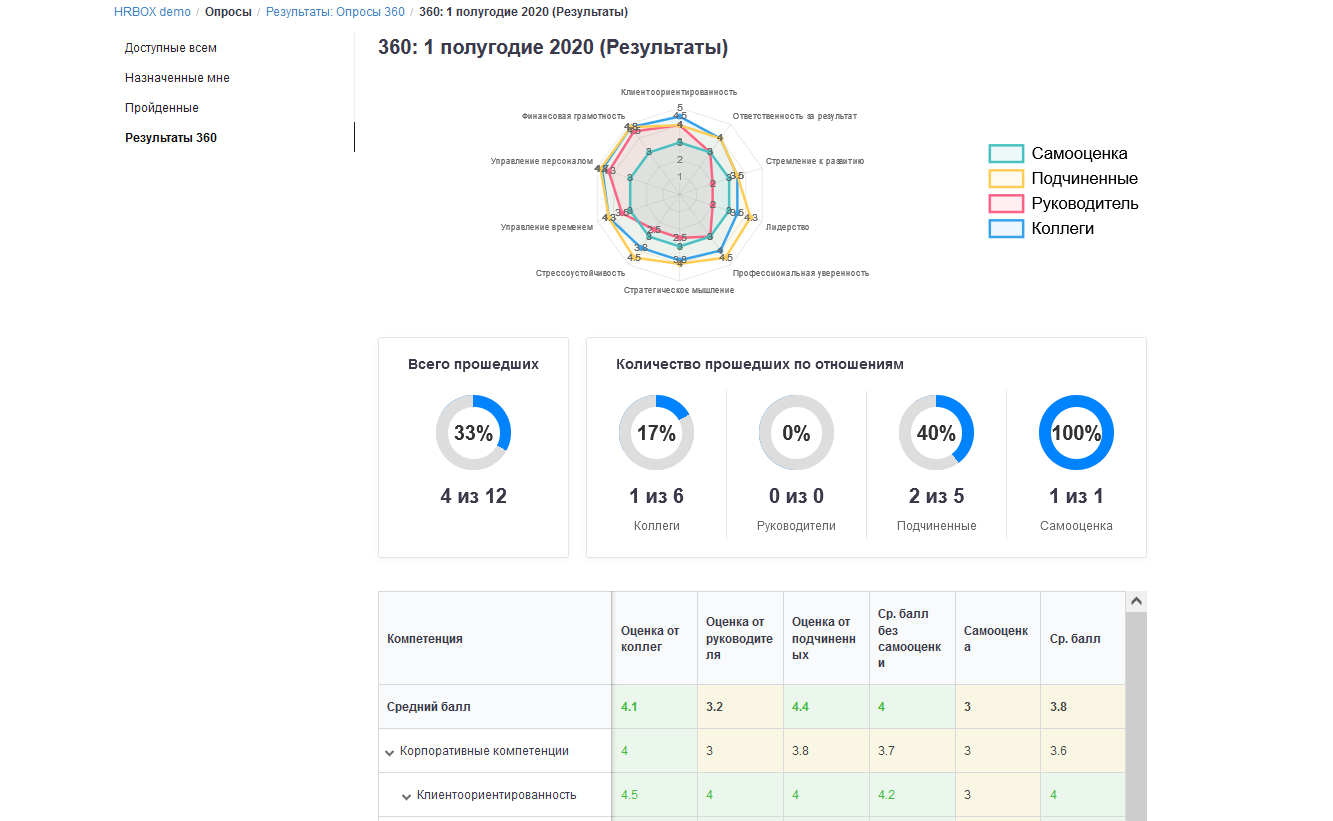Screen dimensions: 1333x821
Task: Click the 4 из 12 completion count
Action: [473, 496]
